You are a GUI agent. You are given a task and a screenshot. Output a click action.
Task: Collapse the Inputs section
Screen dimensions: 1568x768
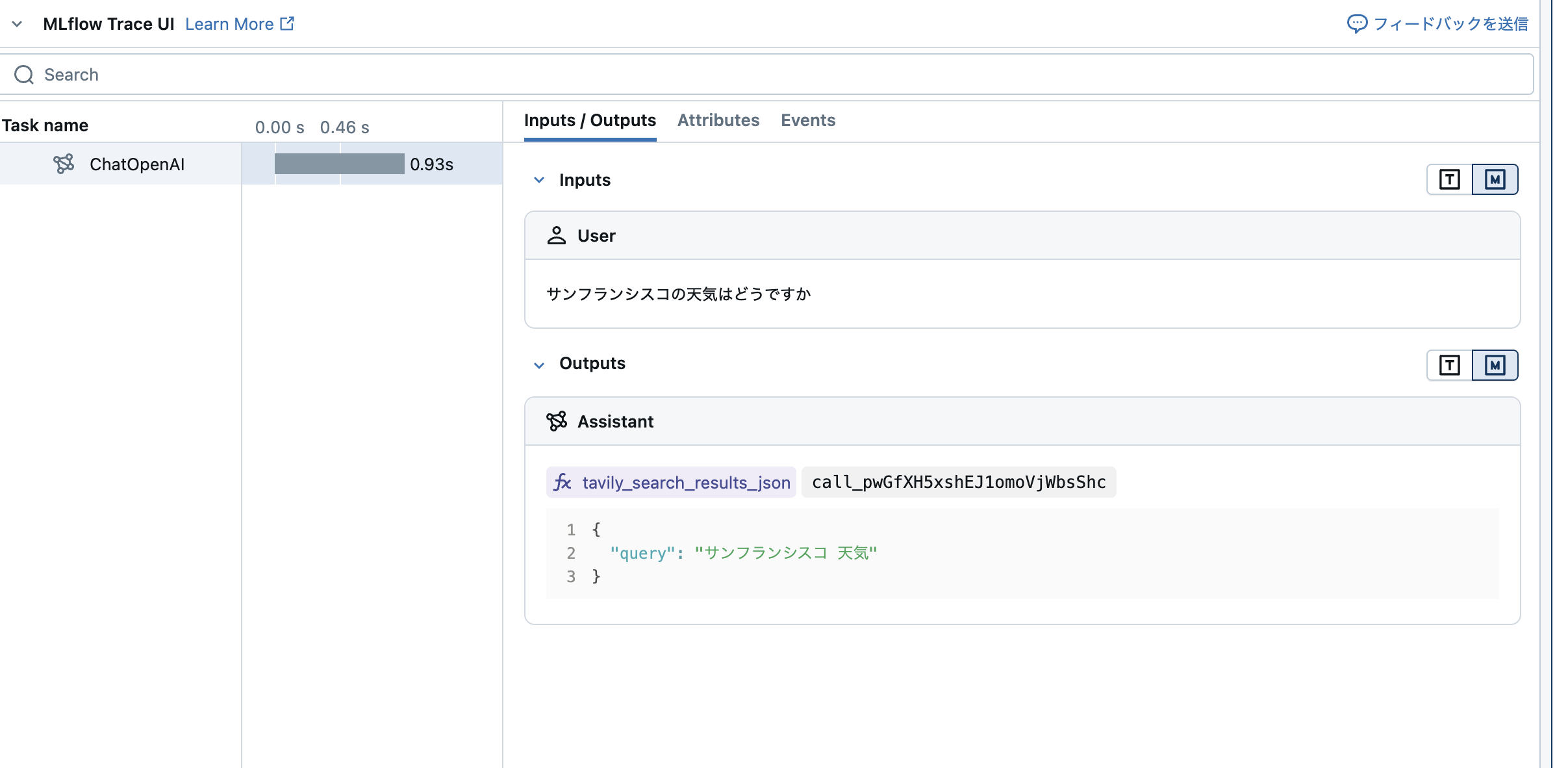coord(538,180)
